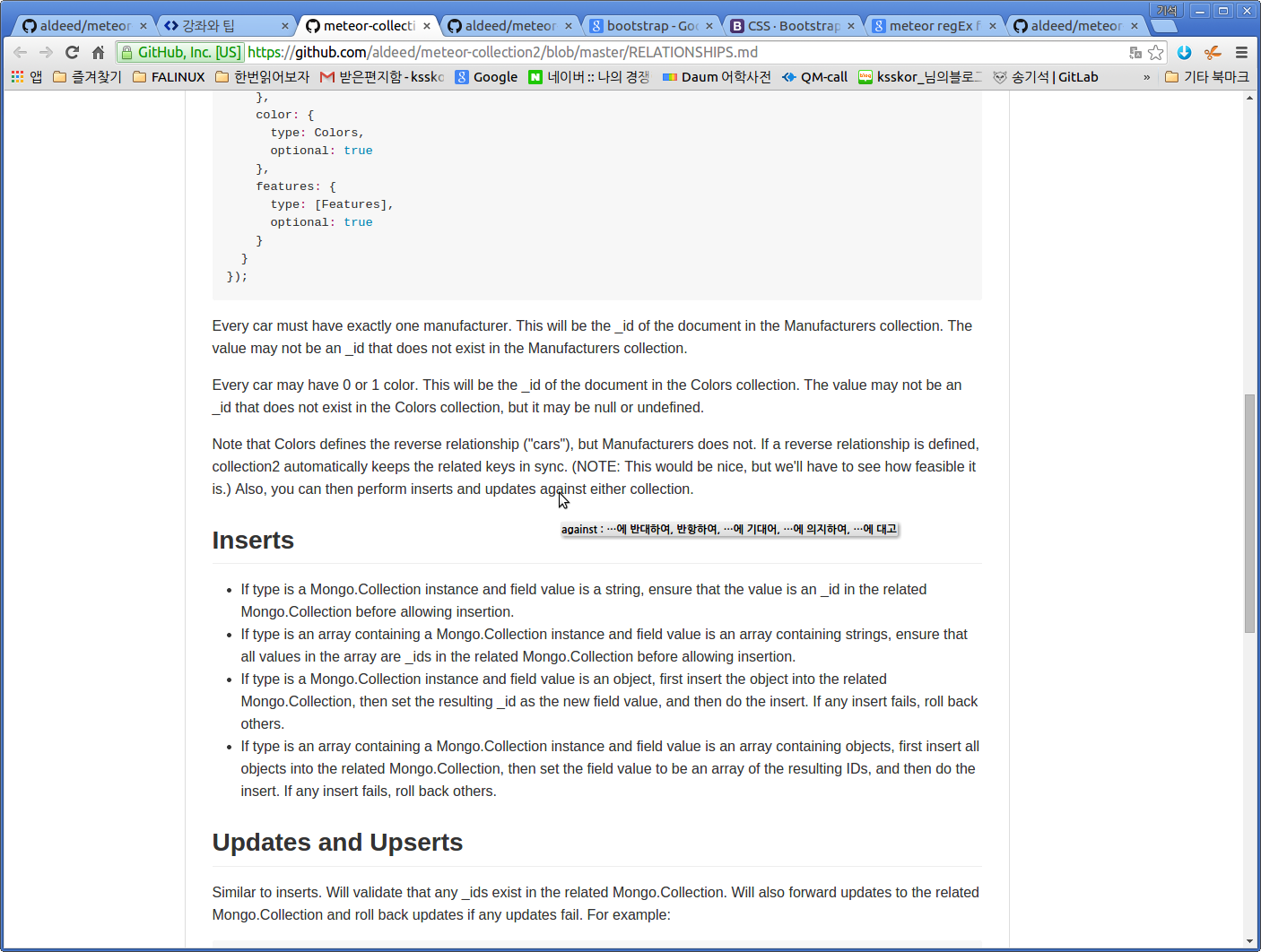Image resolution: width=1261 pixels, height=952 pixels.
Task: Open the blue download extension icon
Action: [1184, 53]
